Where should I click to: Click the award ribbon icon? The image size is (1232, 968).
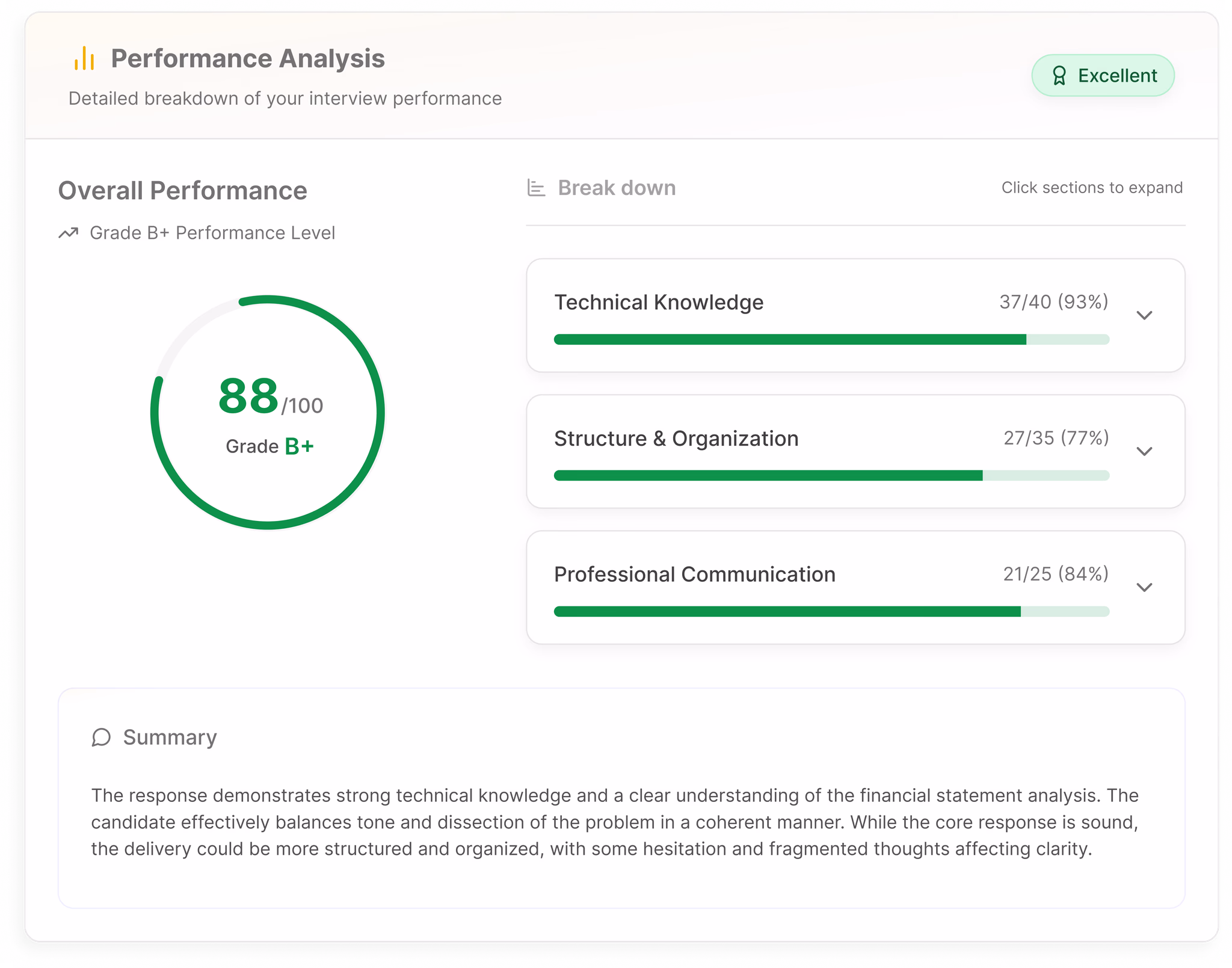1059,76
